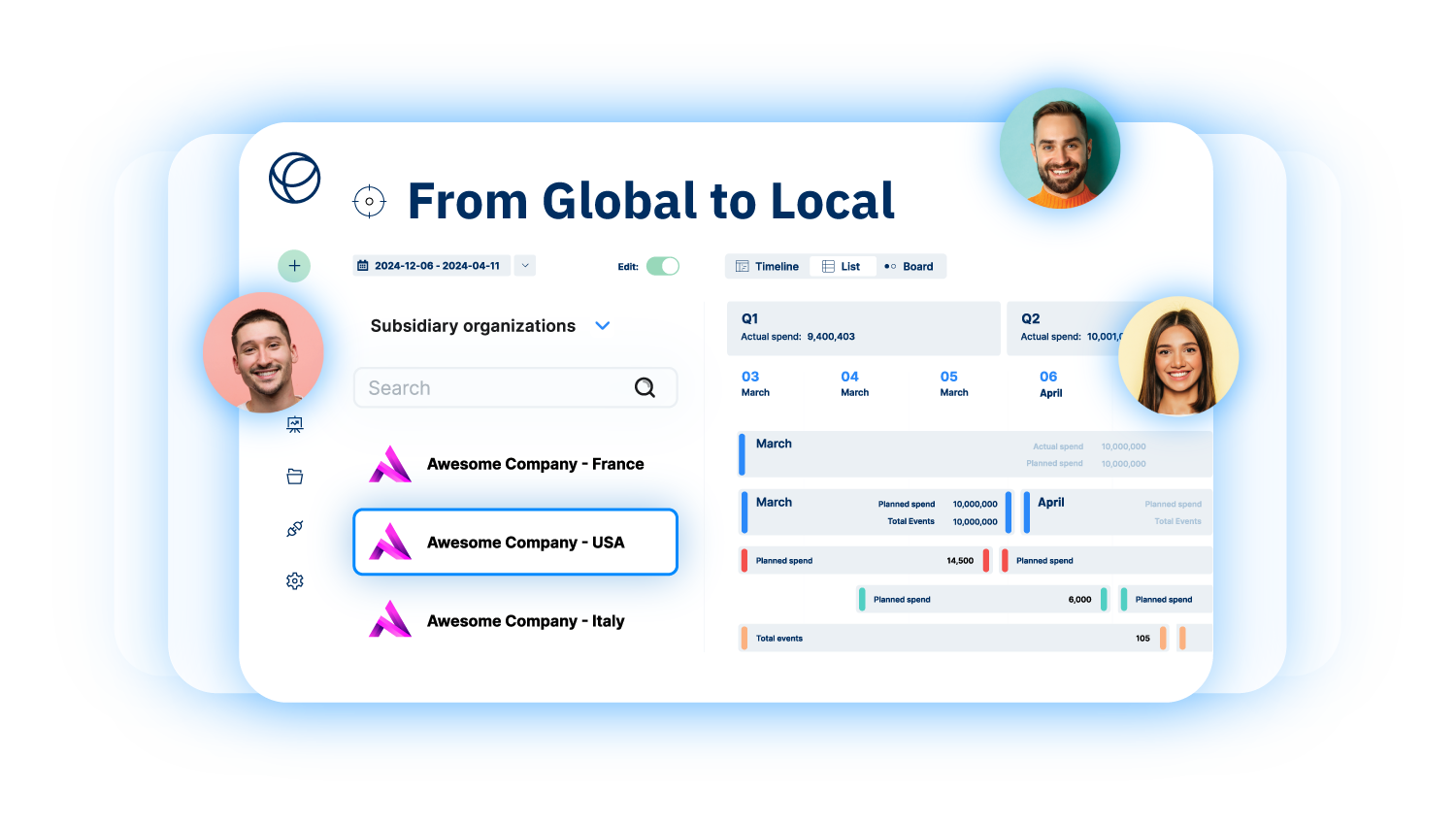Screen dimensions: 1456x825
Task: Click the red Planned spend 14,500 bar
Action: pyautogui.click(x=866, y=560)
